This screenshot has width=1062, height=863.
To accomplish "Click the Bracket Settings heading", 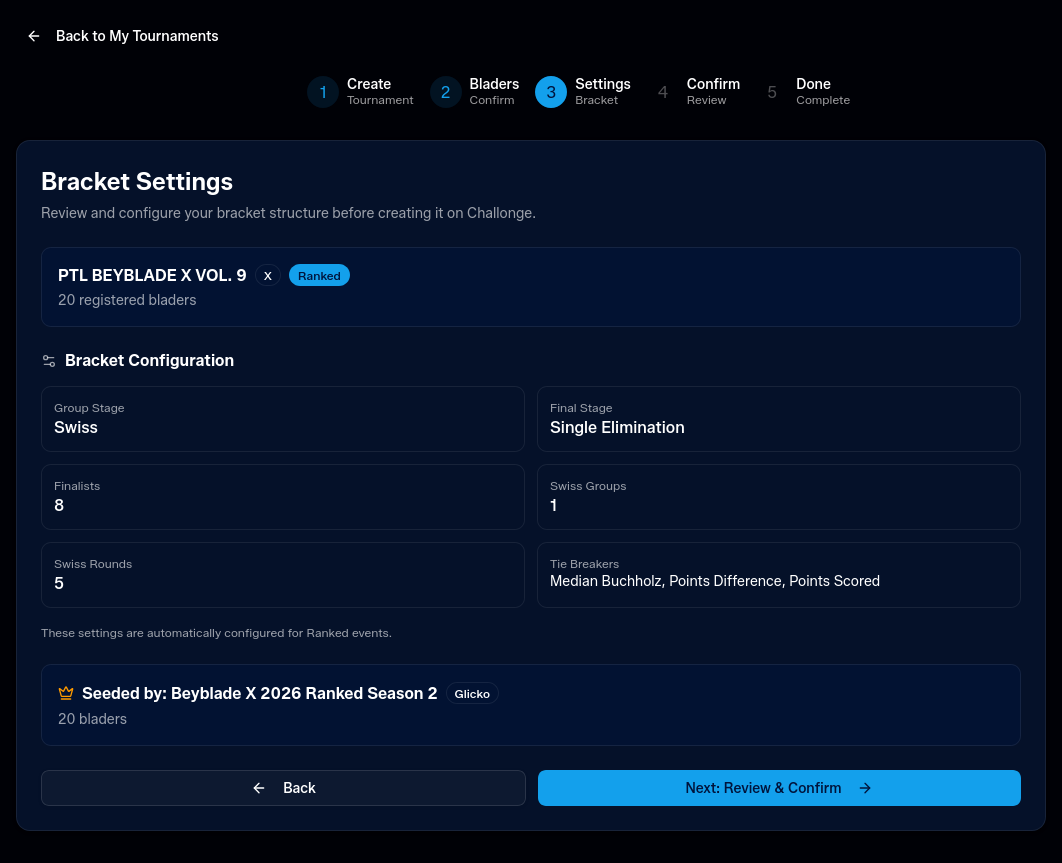I will click(137, 182).
